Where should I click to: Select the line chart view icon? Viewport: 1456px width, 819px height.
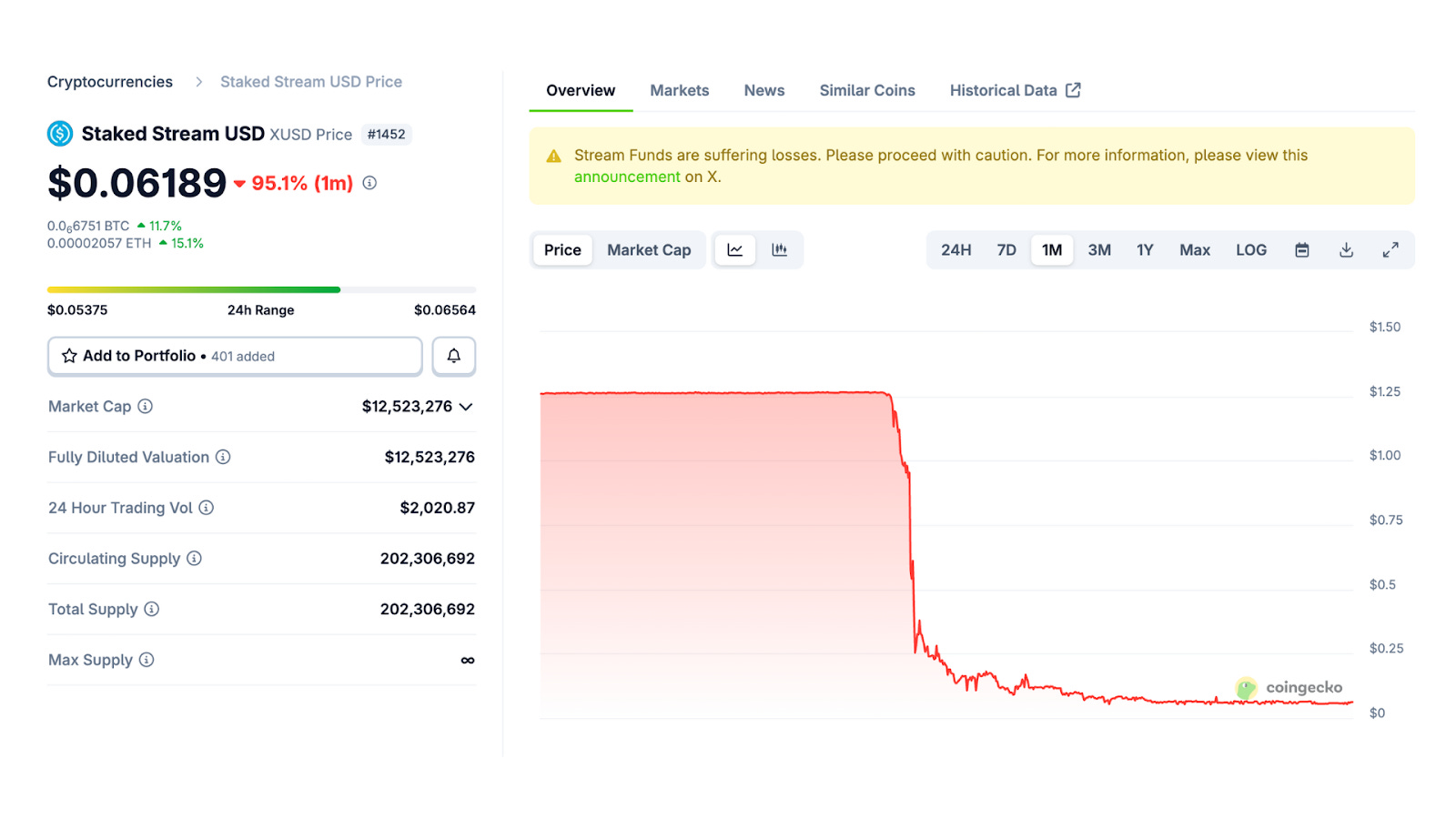point(735,250)
